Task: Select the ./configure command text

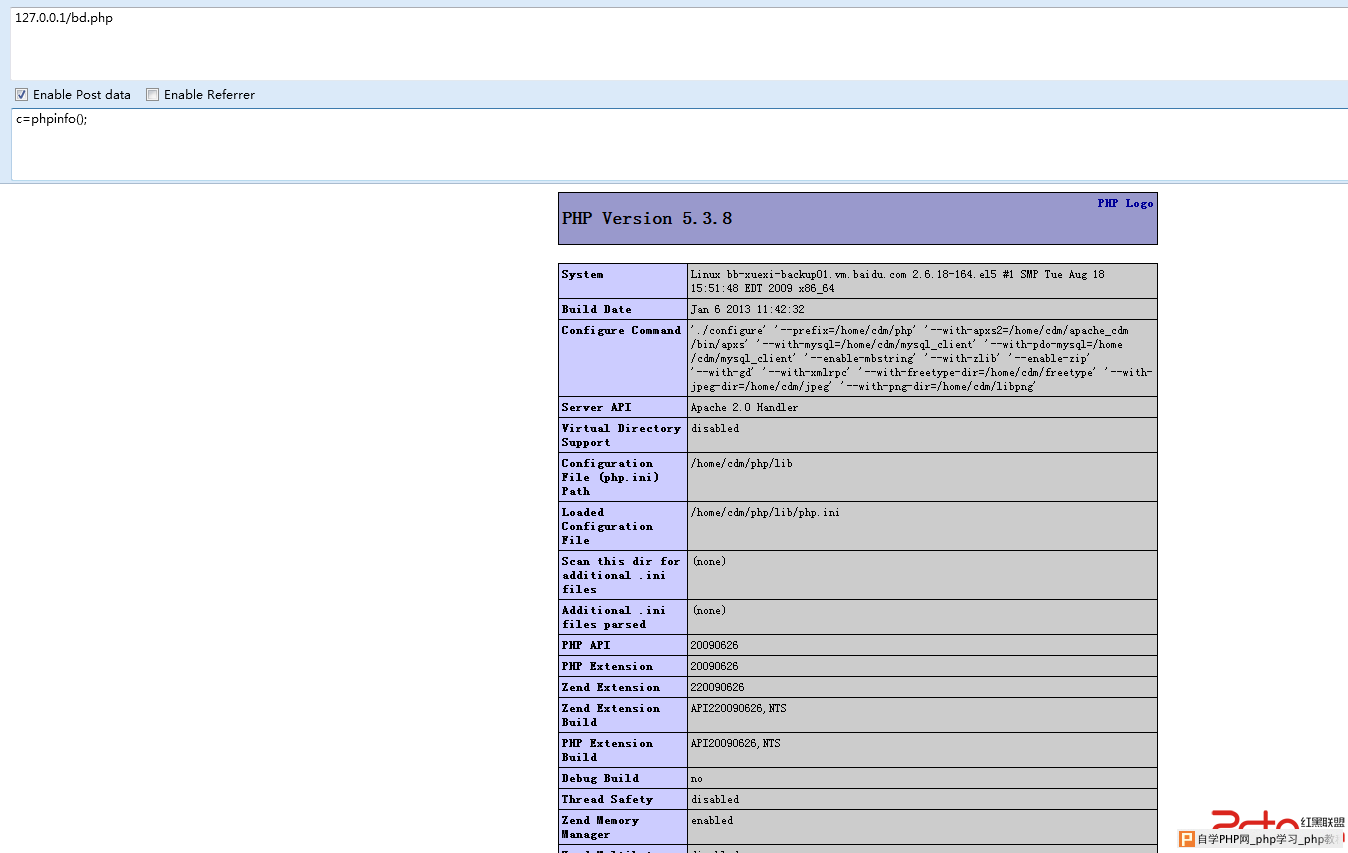Action: point(921,358)
